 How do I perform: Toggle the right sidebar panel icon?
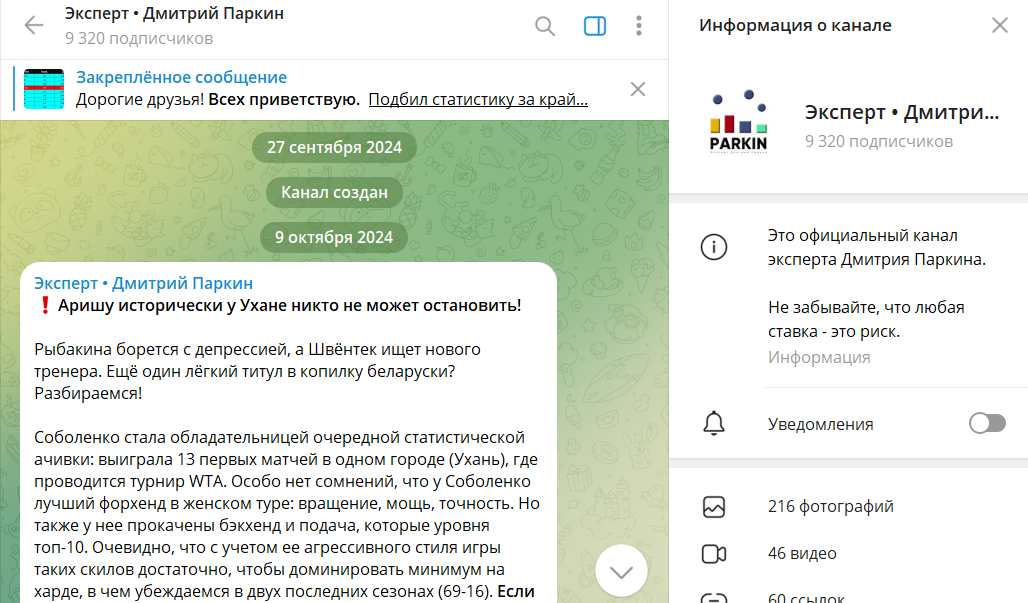point(595,26)
